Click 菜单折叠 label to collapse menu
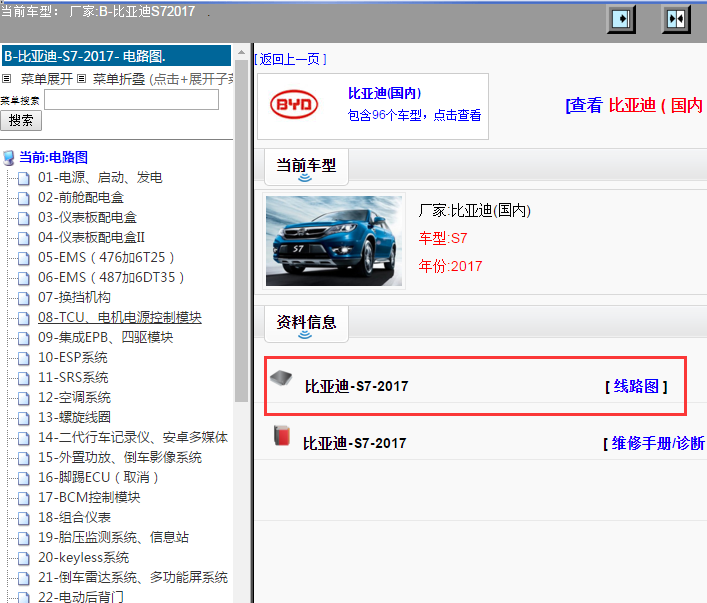Image resolution: width=707 pixels, height=603 pixels. click(x=119, y=79)
